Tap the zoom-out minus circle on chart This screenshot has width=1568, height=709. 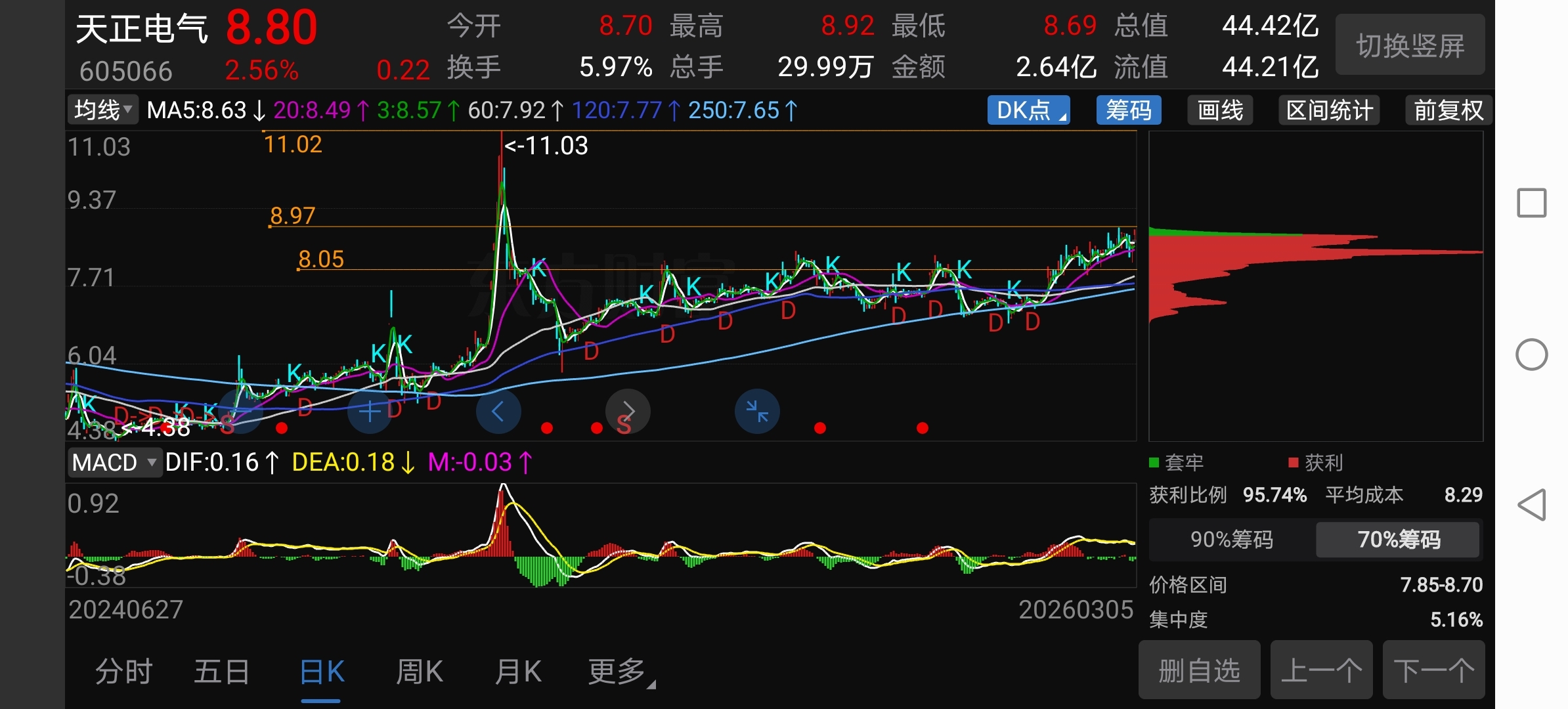click(240, 412)
